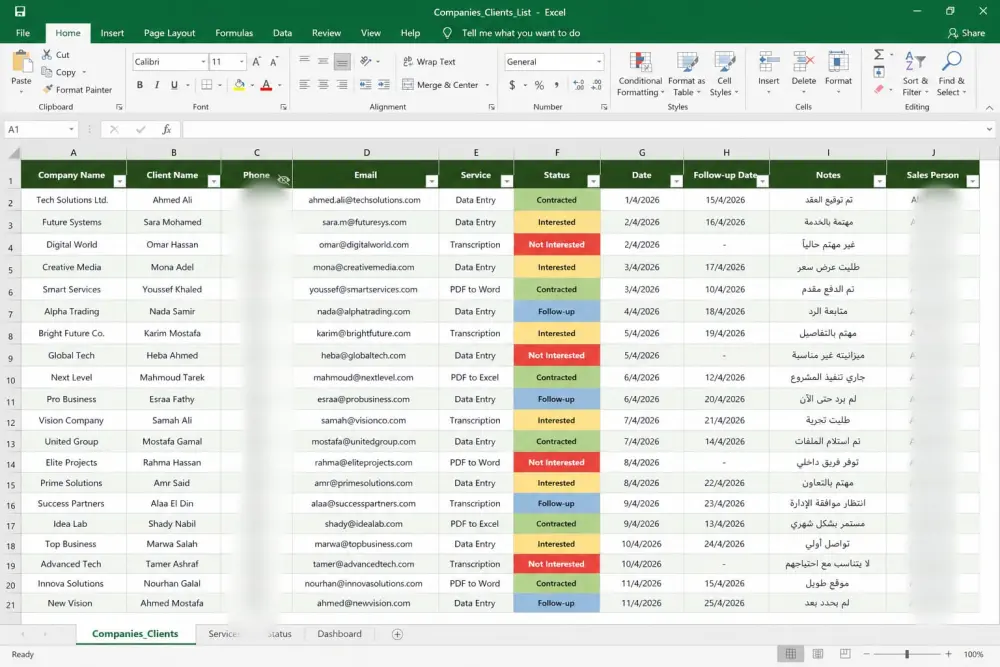Select Normal view icon in status bar
The width and height of the screenshot is (1000, 667).
(791, 654)
